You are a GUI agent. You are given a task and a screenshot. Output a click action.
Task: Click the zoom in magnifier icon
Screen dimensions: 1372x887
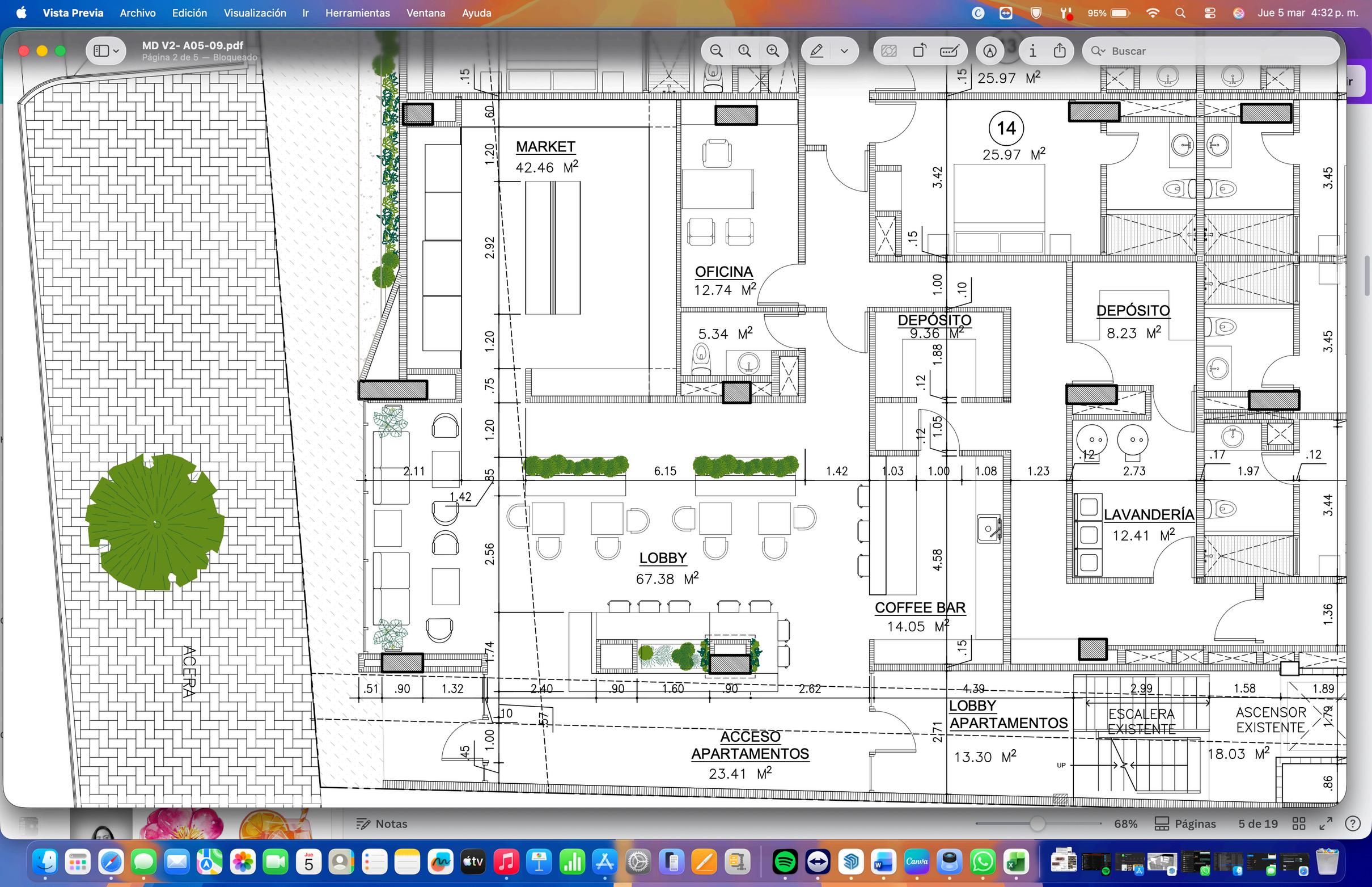click(x=773, y=51)
